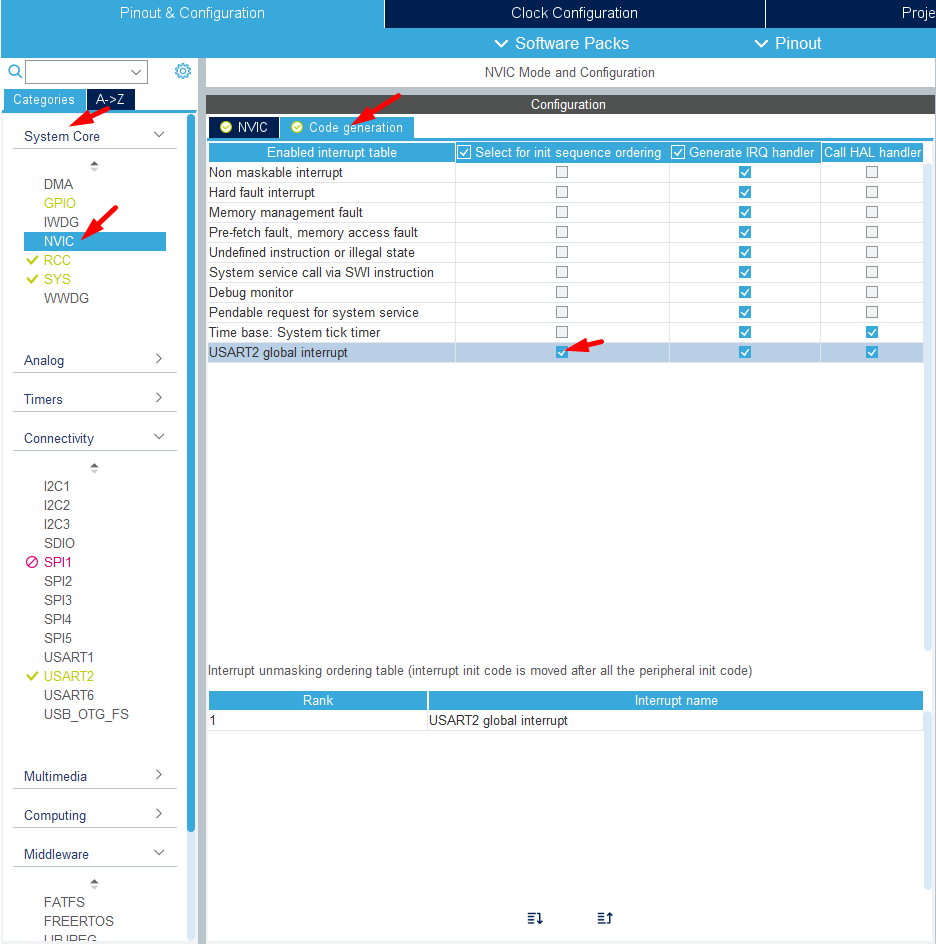Click the status icon on NVIC tab
Viewport: 936px width, 944px height.
point(226,128)
